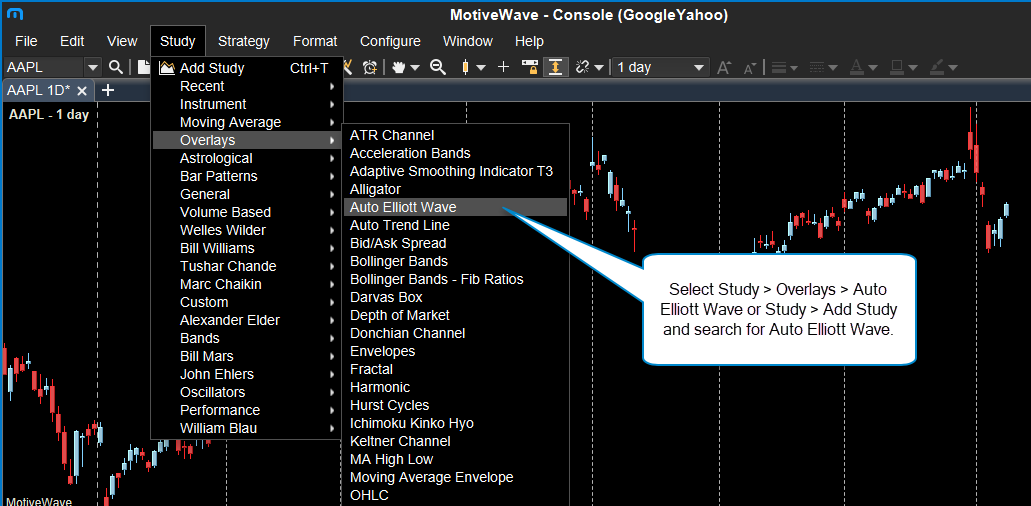1031x506 pixels.
Task: Click the candlestick bar type icon
Action: click(465, 67)
